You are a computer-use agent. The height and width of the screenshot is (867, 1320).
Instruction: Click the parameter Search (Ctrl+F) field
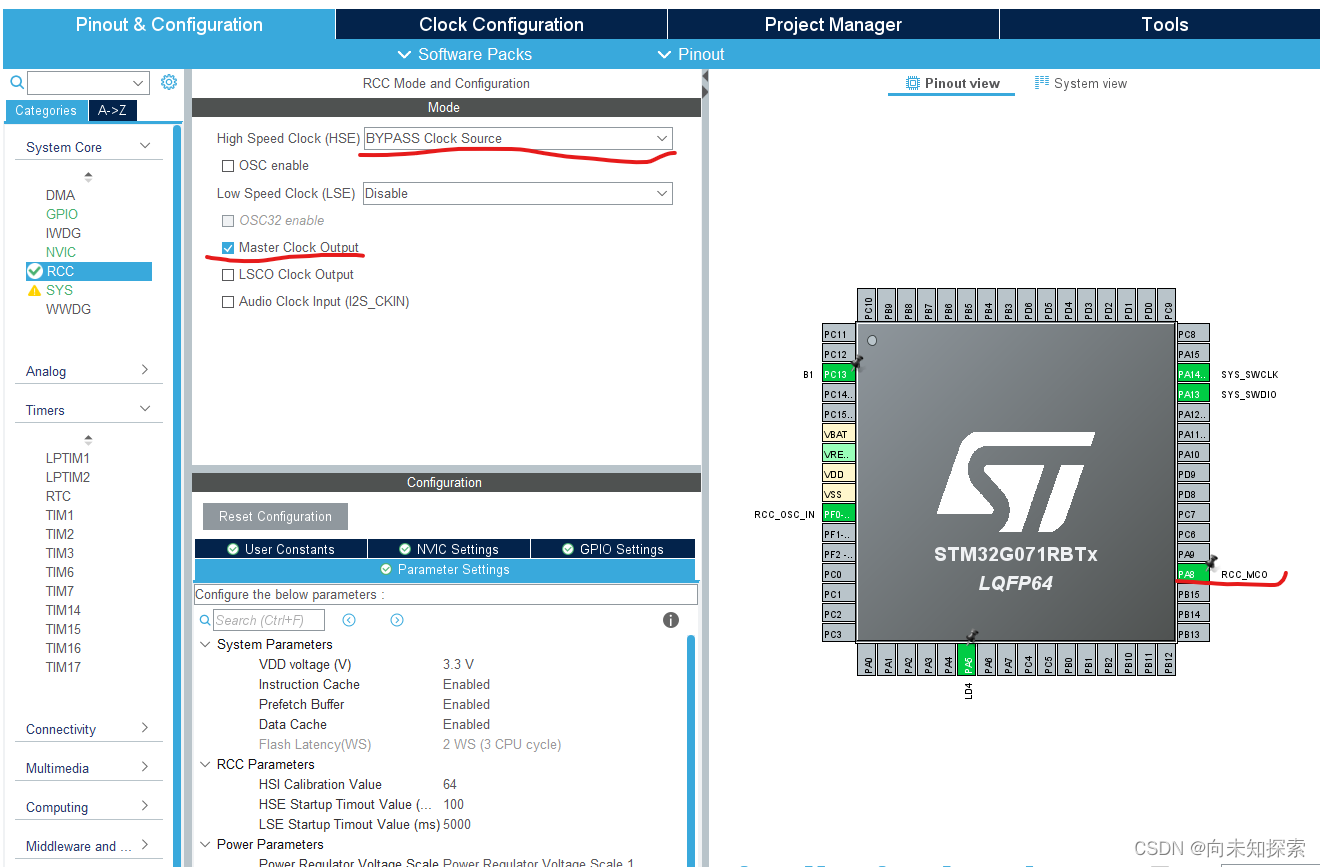point(268,620)
